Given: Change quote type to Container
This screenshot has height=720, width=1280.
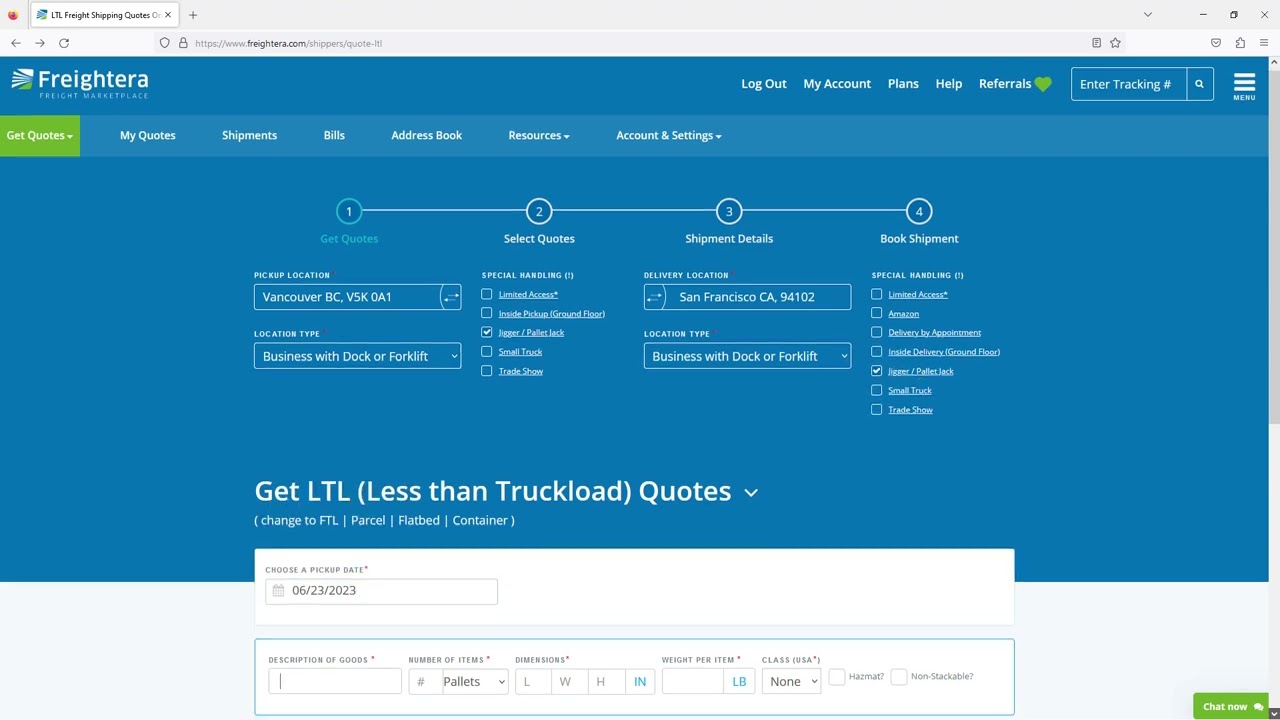Looking at the screenshot, I should (480, 520).
